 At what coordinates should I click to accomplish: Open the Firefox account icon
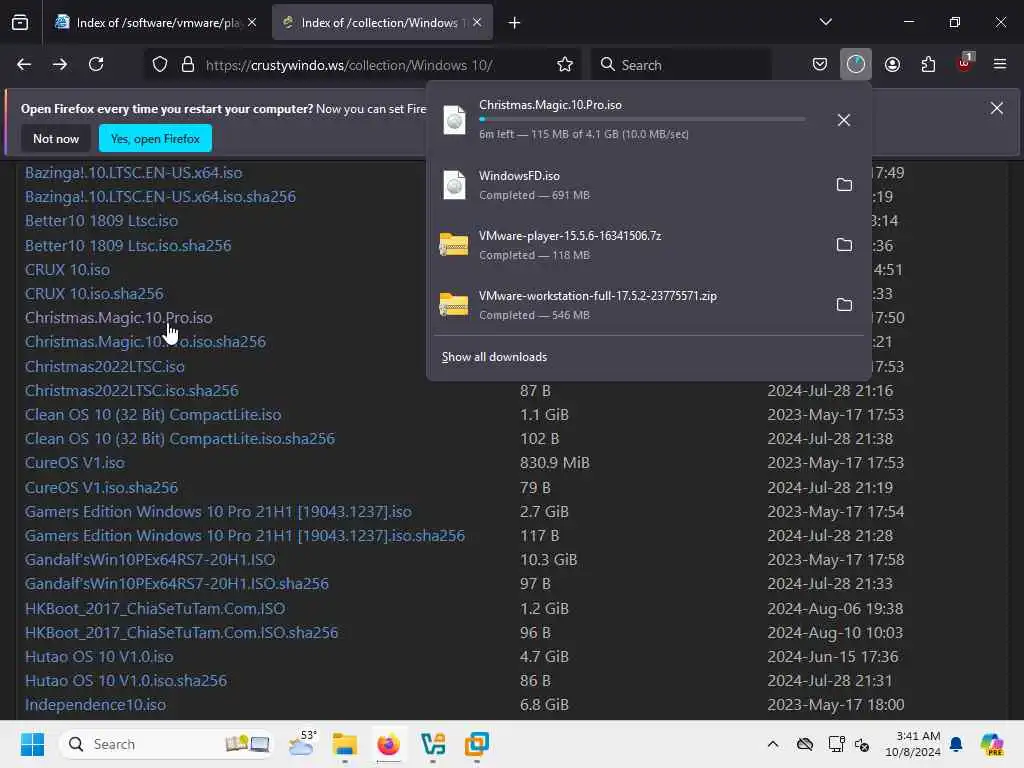892,64
